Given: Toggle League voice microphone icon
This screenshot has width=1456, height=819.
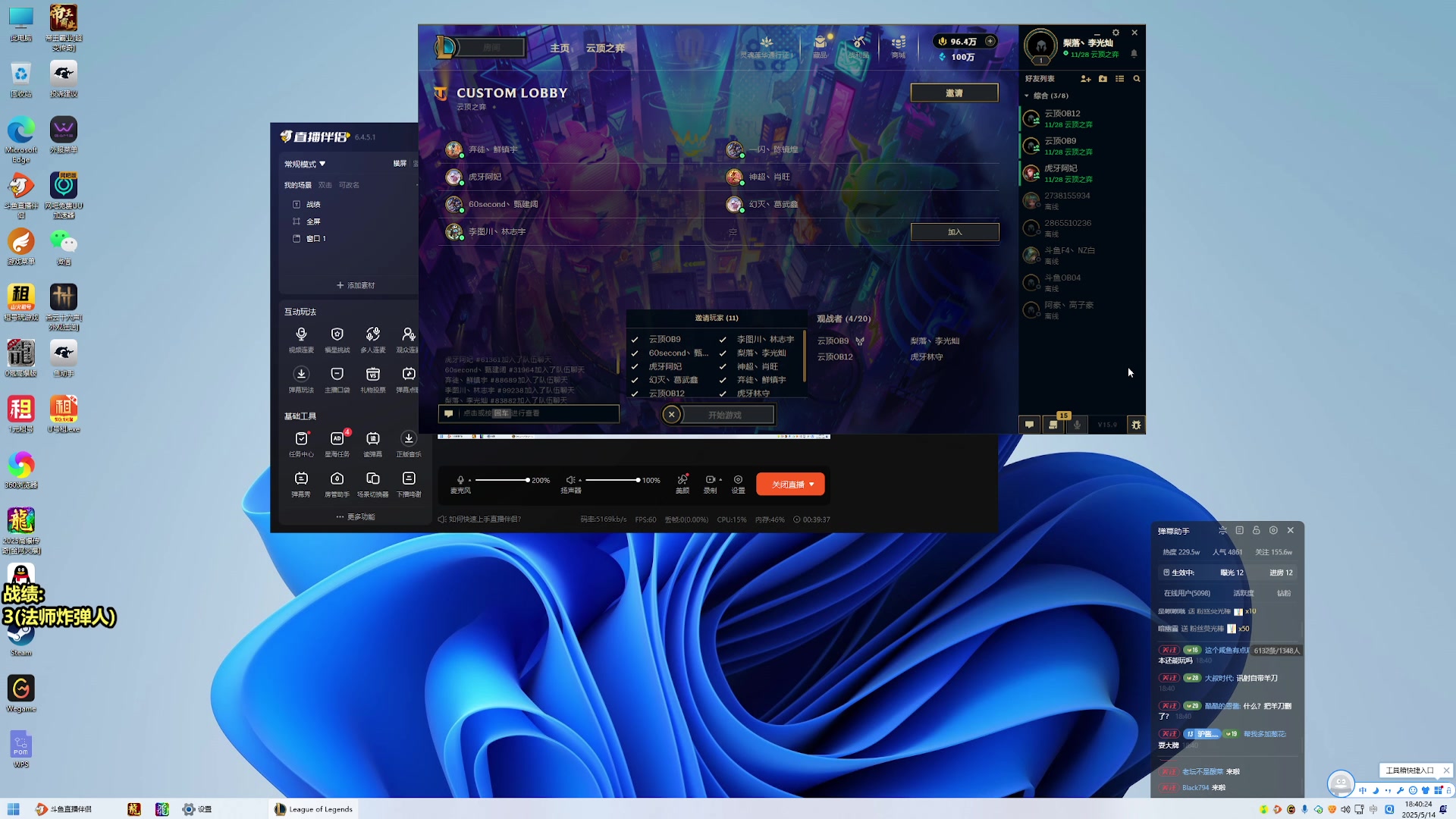Looking at the screenshot, I should coord(1077,425).
